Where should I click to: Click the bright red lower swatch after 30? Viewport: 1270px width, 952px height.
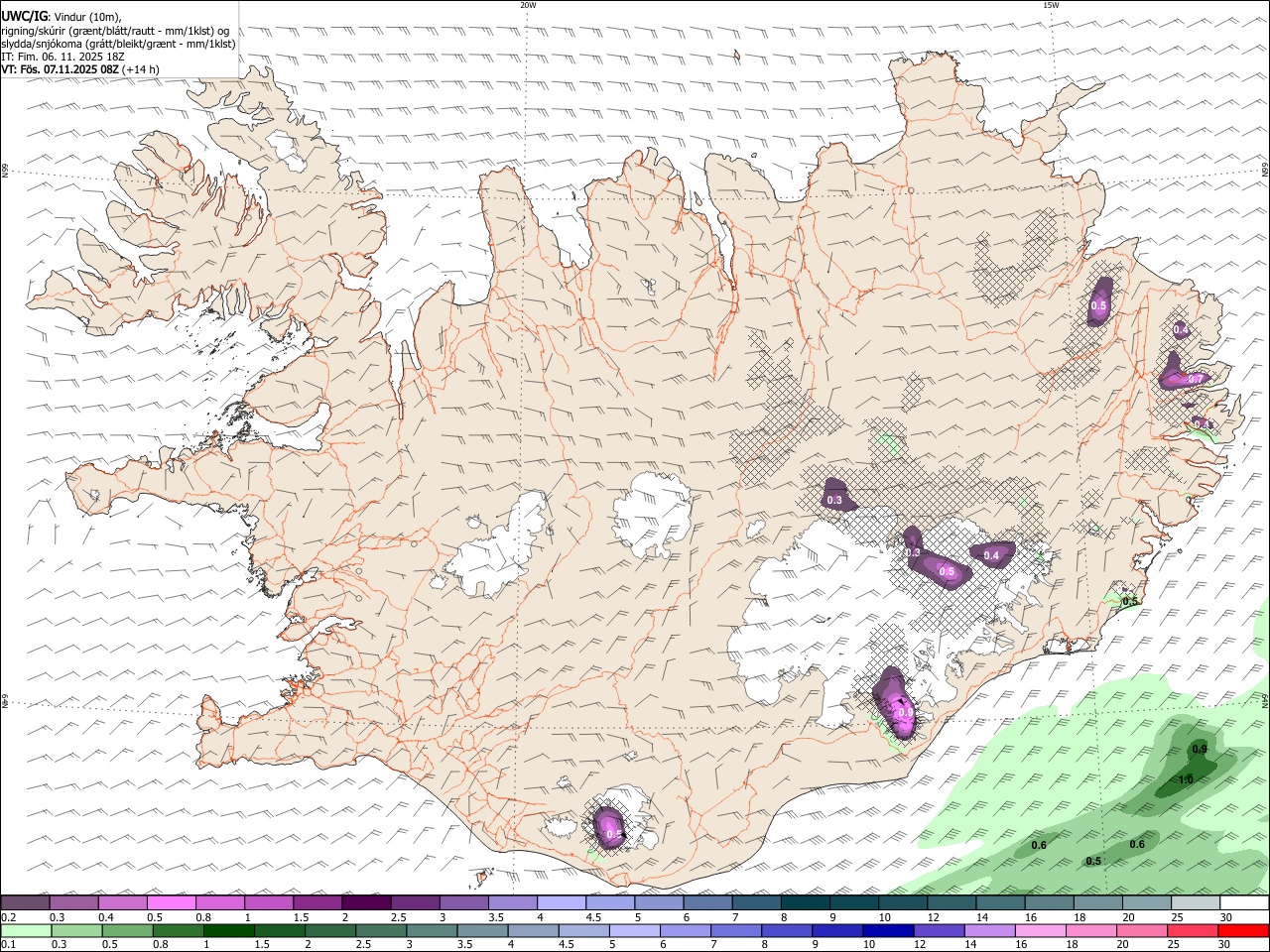(x=1243, y=930)
